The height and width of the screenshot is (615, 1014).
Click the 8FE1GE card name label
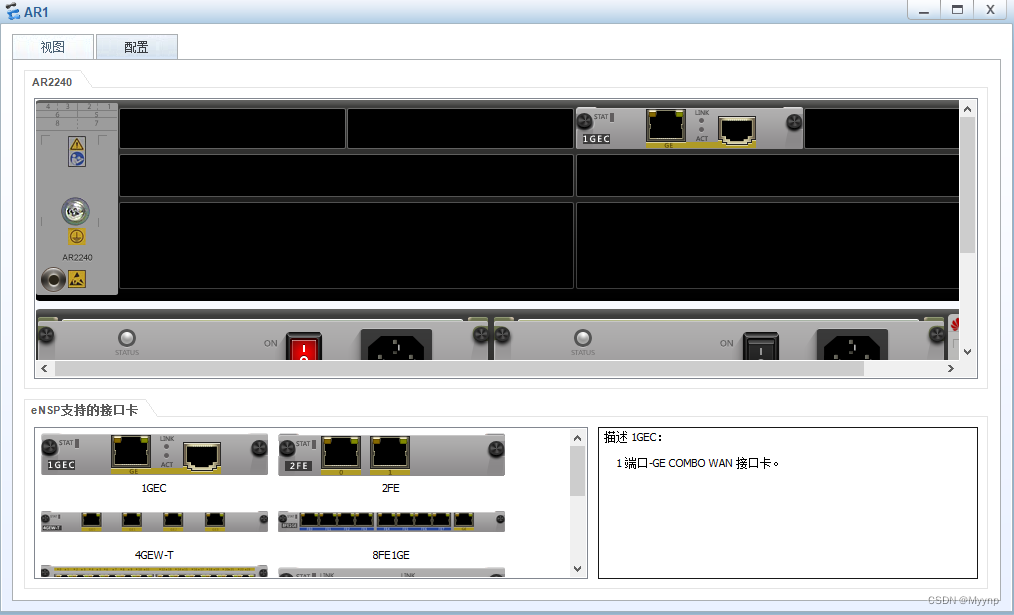point(391,555)
